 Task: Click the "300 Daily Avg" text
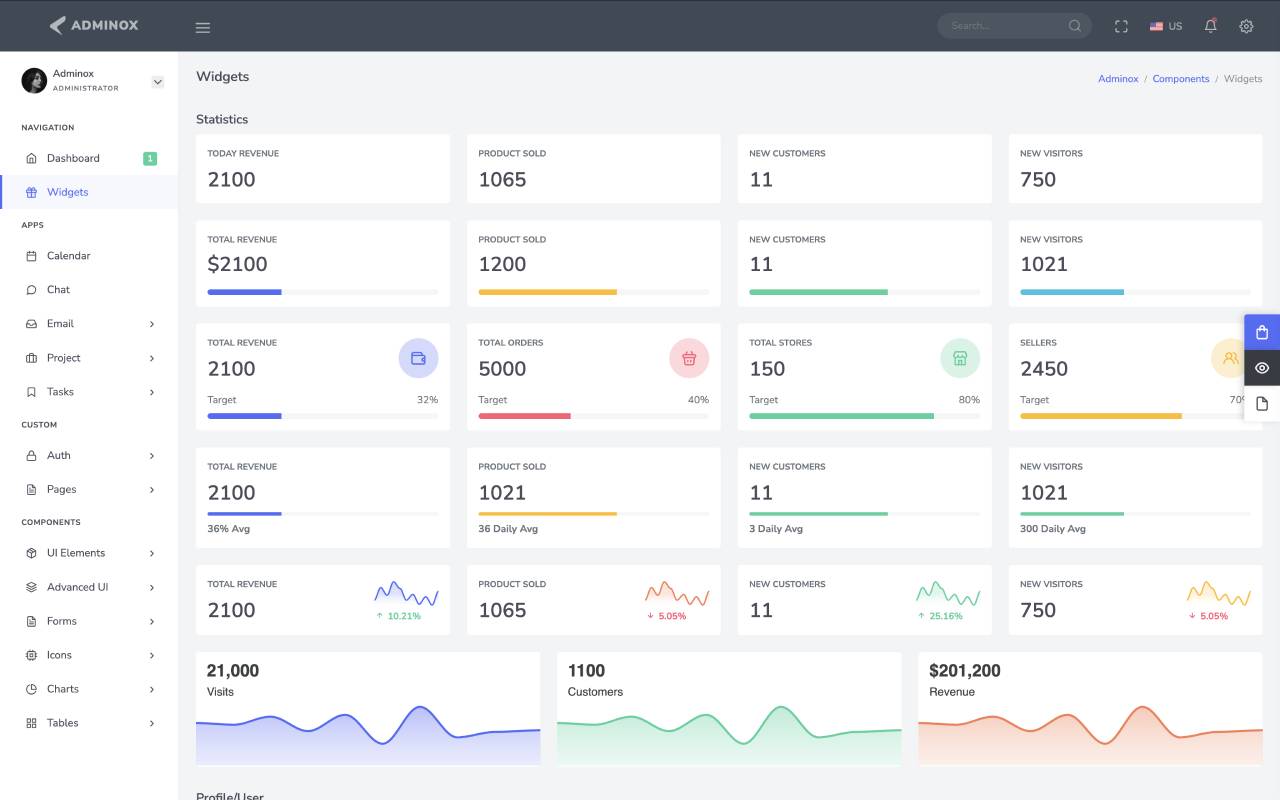tap(1052, 529)
